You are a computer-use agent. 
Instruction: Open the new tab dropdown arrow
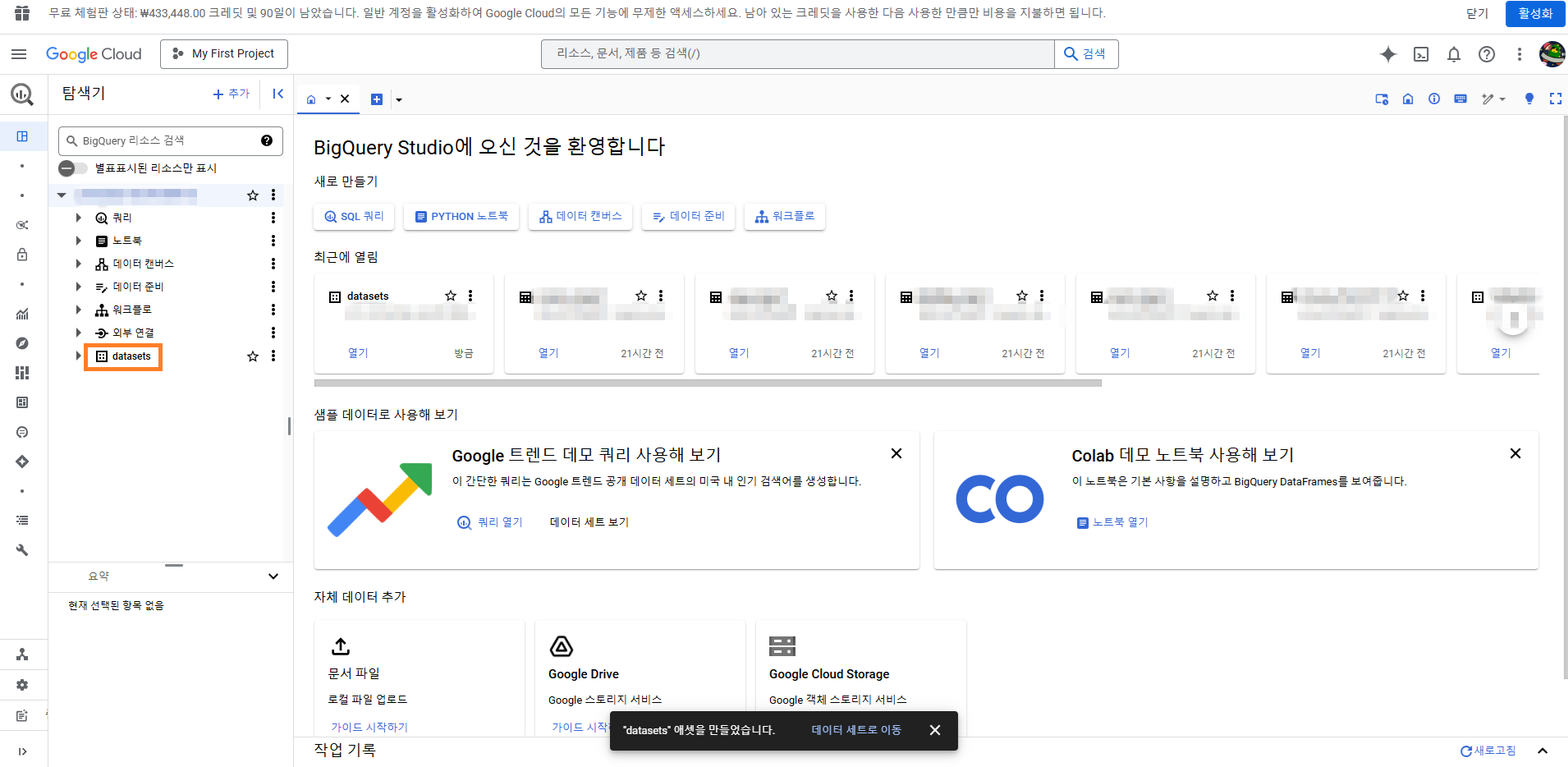point(399,100)
